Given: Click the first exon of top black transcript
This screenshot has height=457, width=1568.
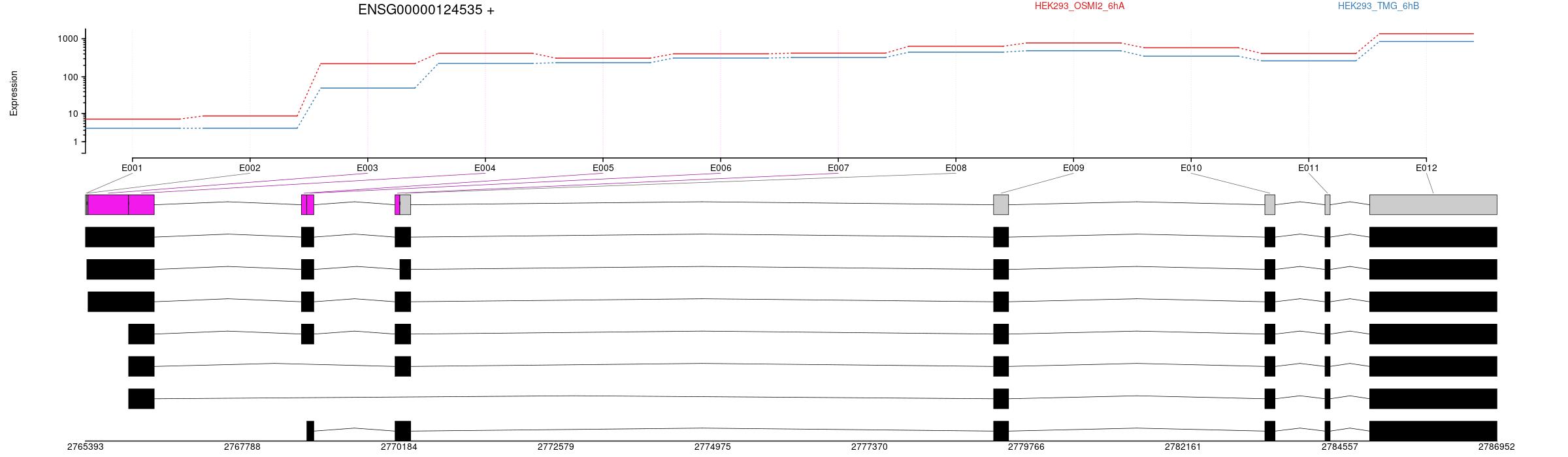Looking at the screenshot, I should 120,237.
